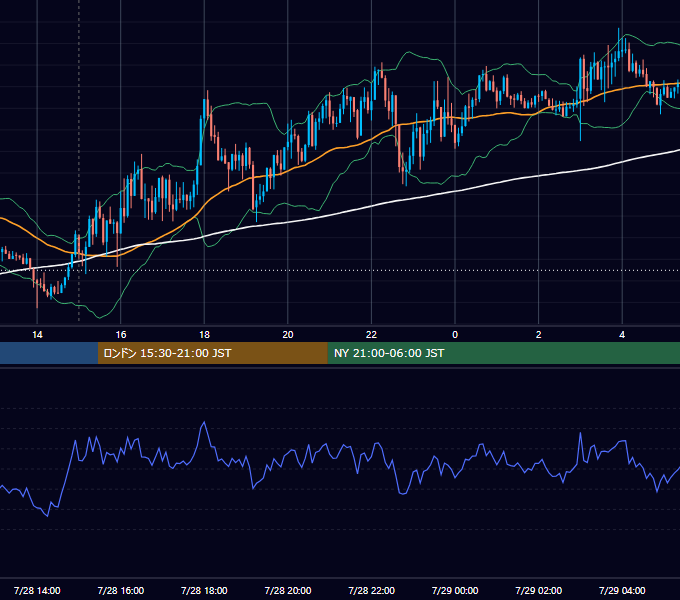Click the 0 hour axis label

point(455,335)
